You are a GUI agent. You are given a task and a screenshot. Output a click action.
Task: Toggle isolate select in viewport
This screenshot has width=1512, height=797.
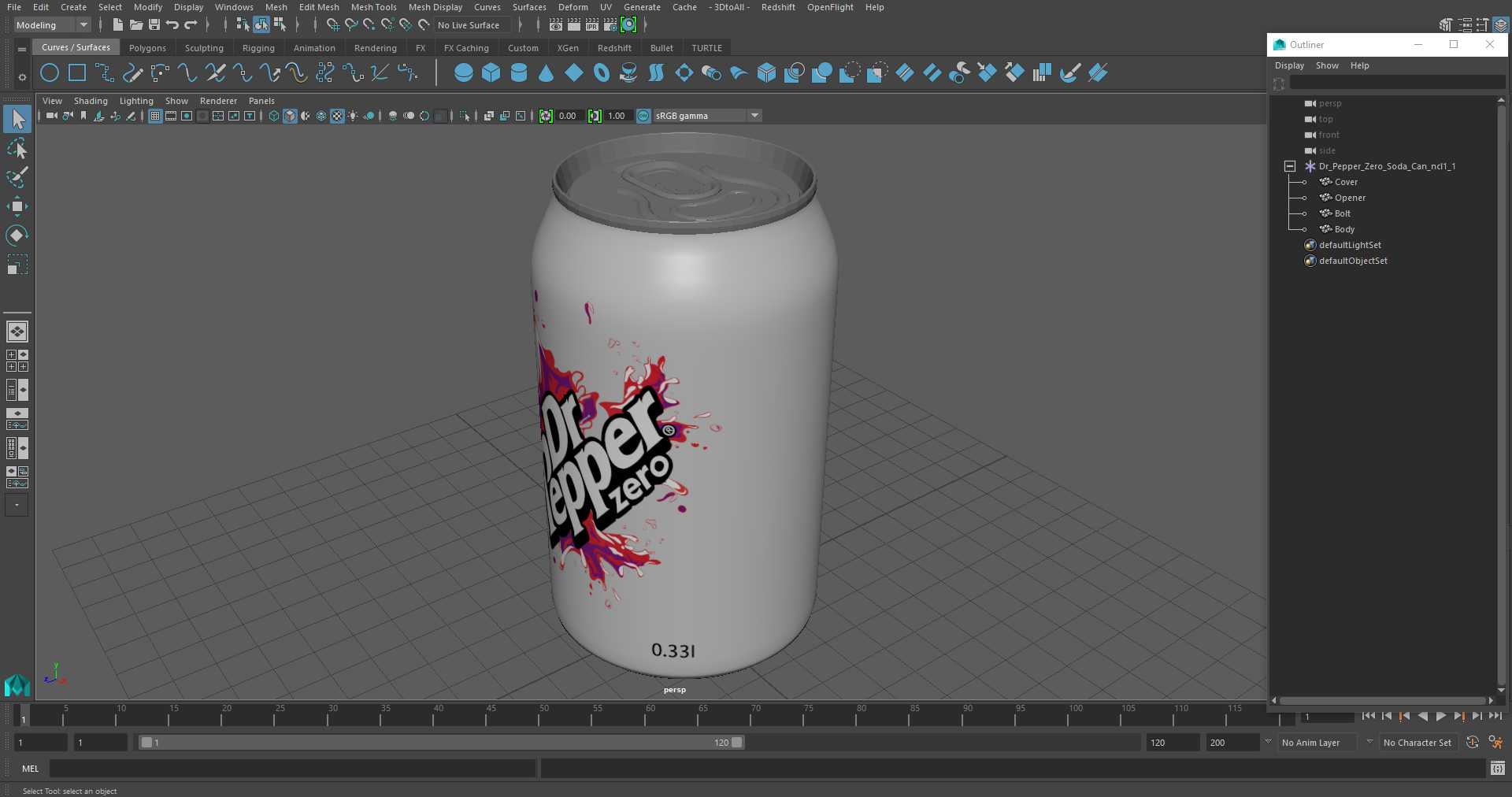tap(465, 116)
